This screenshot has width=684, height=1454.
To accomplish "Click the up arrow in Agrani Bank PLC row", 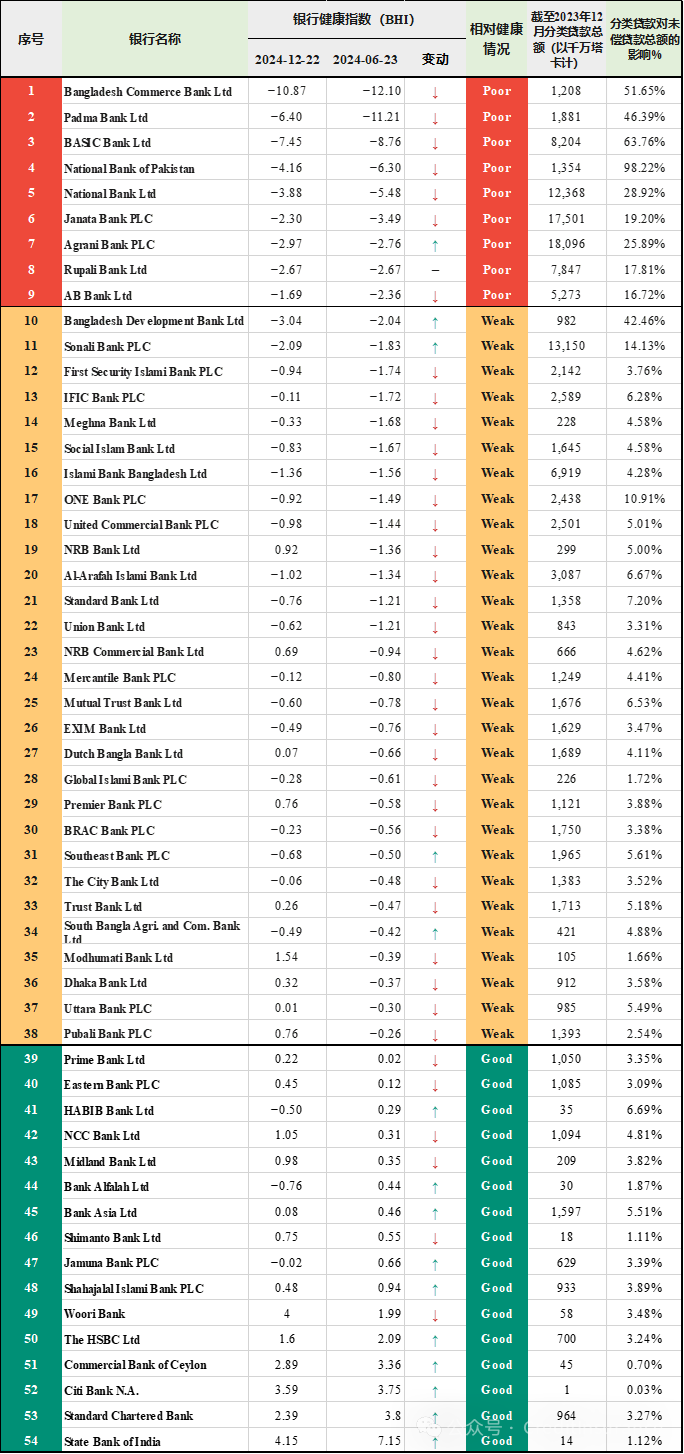I will [x=436, y=245].
